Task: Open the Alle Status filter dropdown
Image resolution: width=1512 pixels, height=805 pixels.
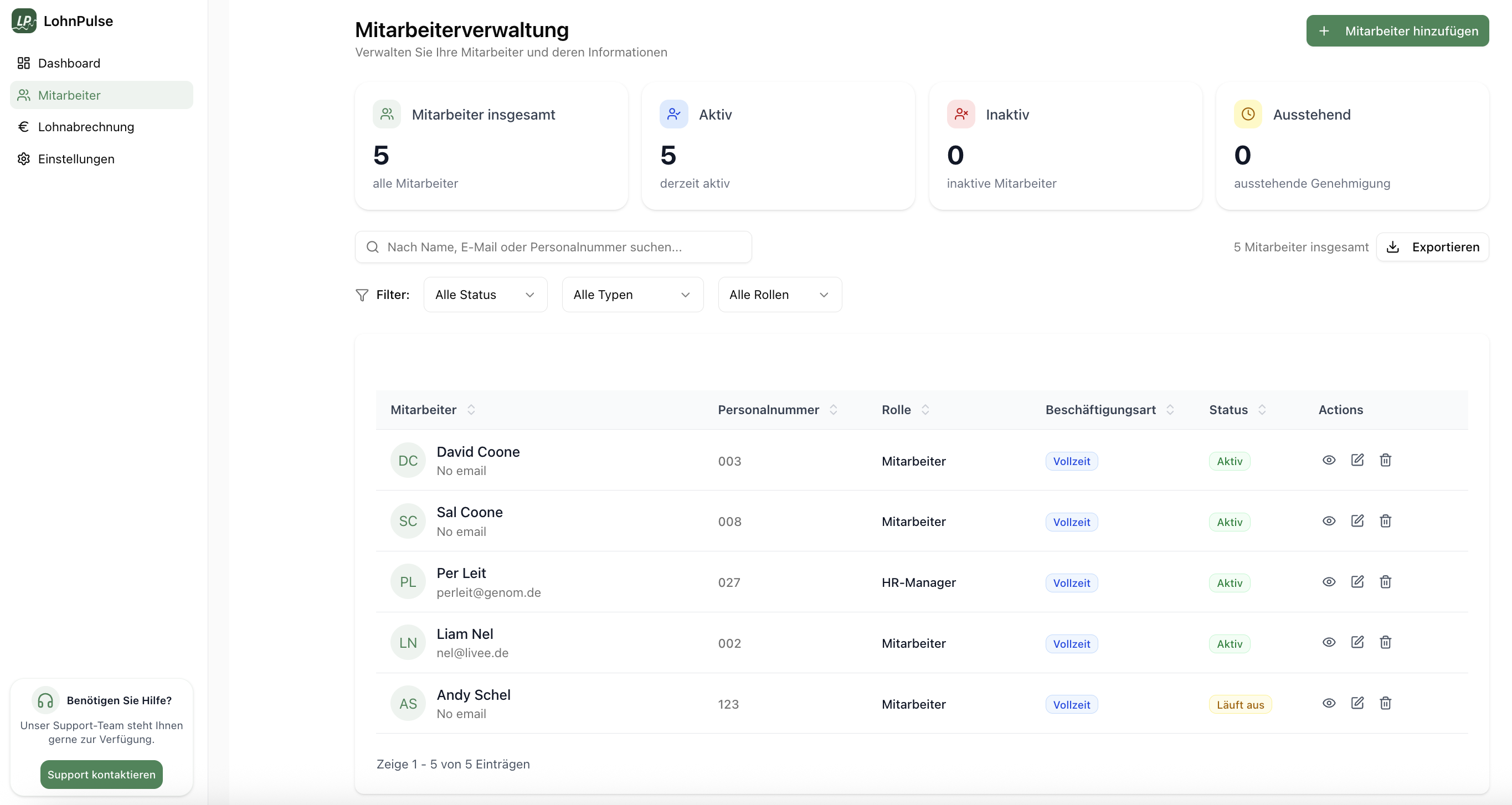Action: pyautogui.click(x=485, y=295)
